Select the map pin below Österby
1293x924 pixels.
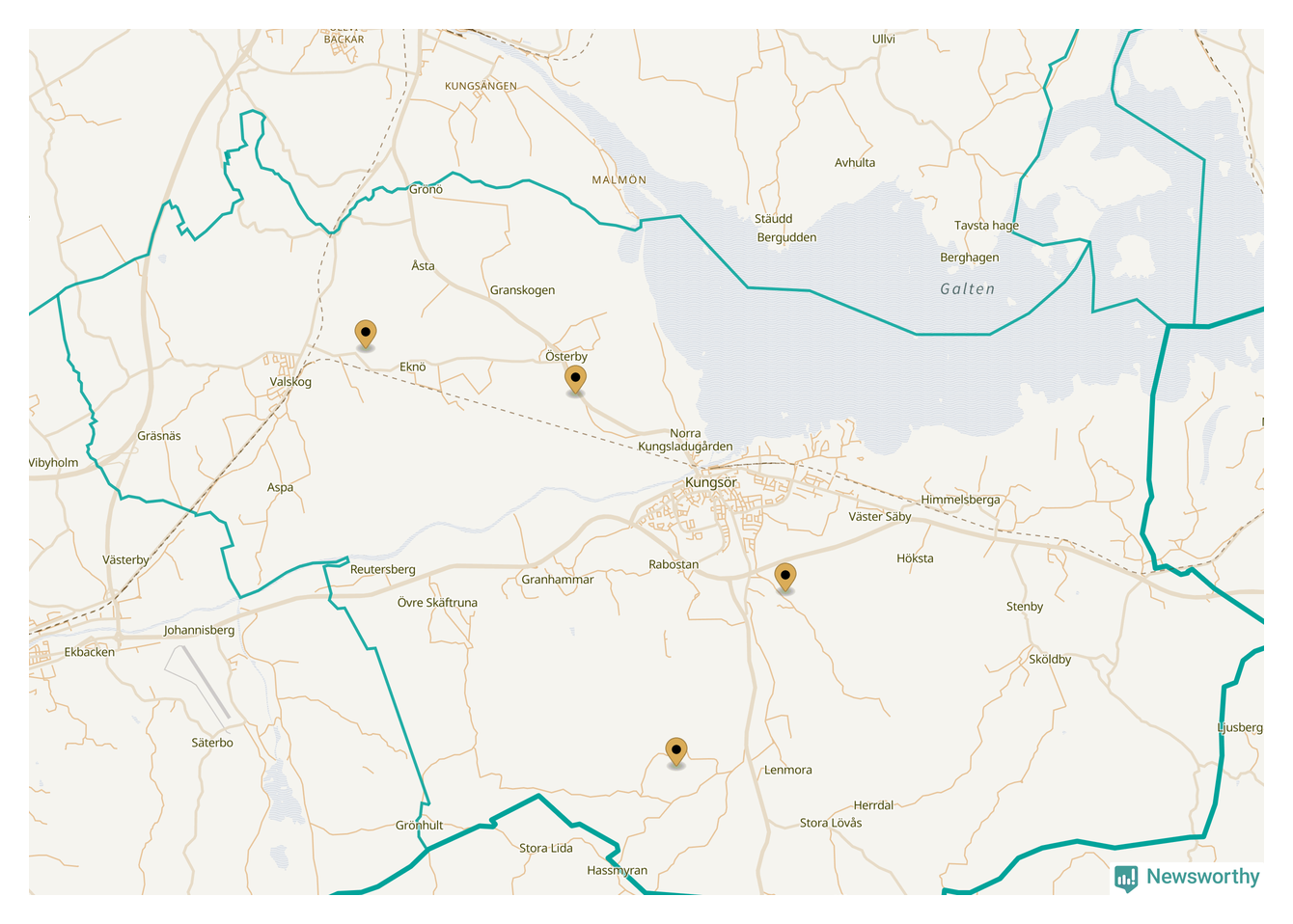pyautogui.click(x=575, y=378)
